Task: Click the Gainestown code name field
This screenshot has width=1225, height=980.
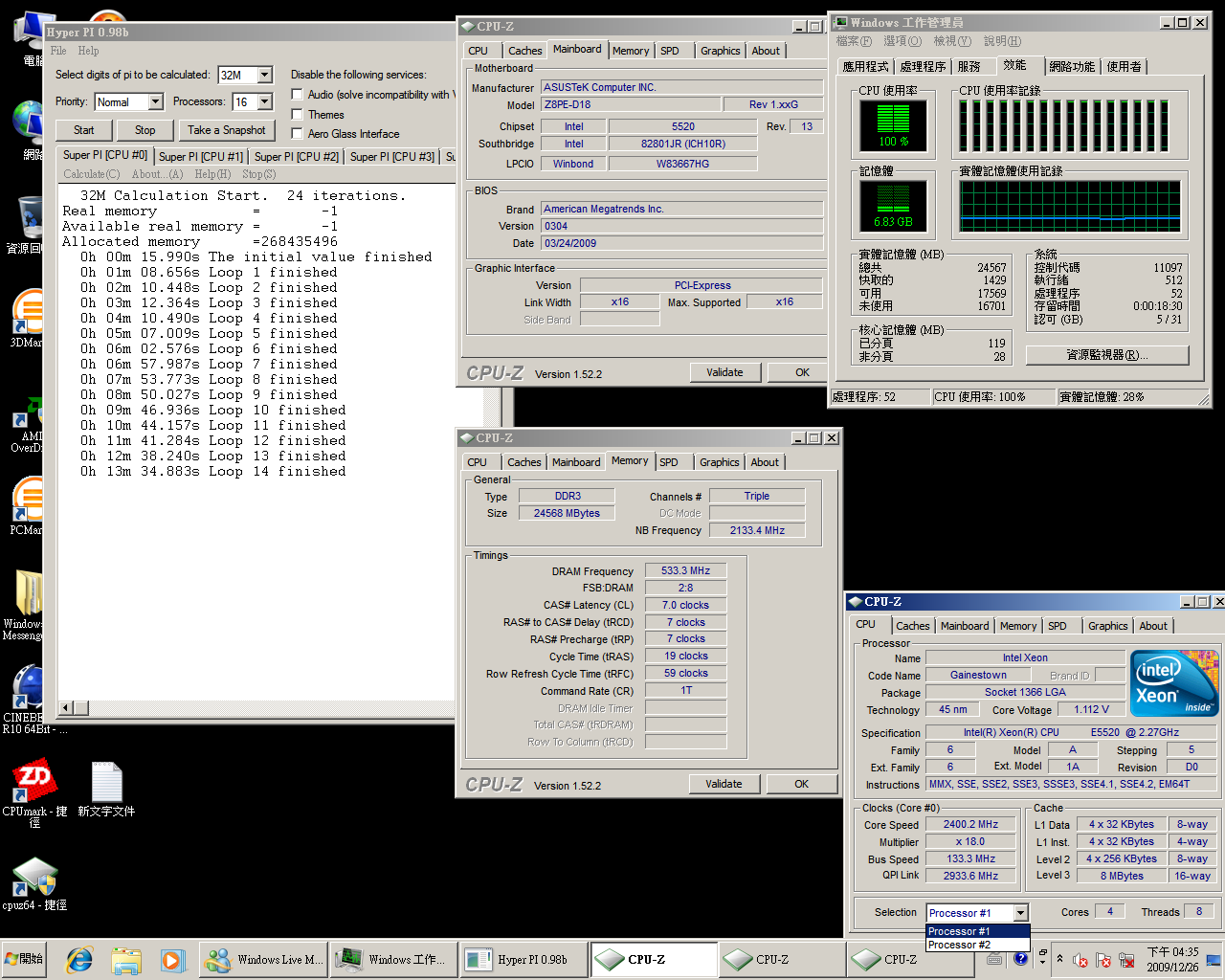Action: pos(978,675)
